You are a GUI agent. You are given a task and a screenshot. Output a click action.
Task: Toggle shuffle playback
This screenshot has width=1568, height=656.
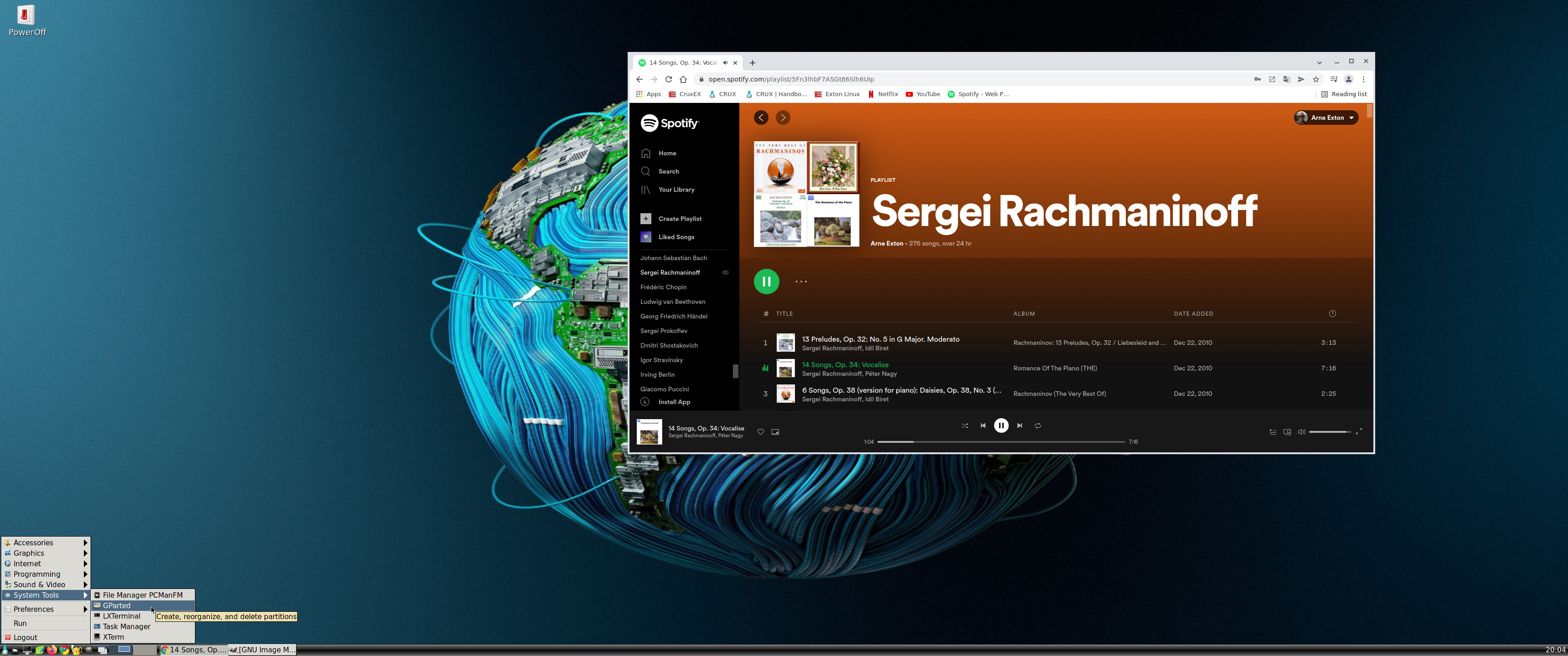pos(965,426)
